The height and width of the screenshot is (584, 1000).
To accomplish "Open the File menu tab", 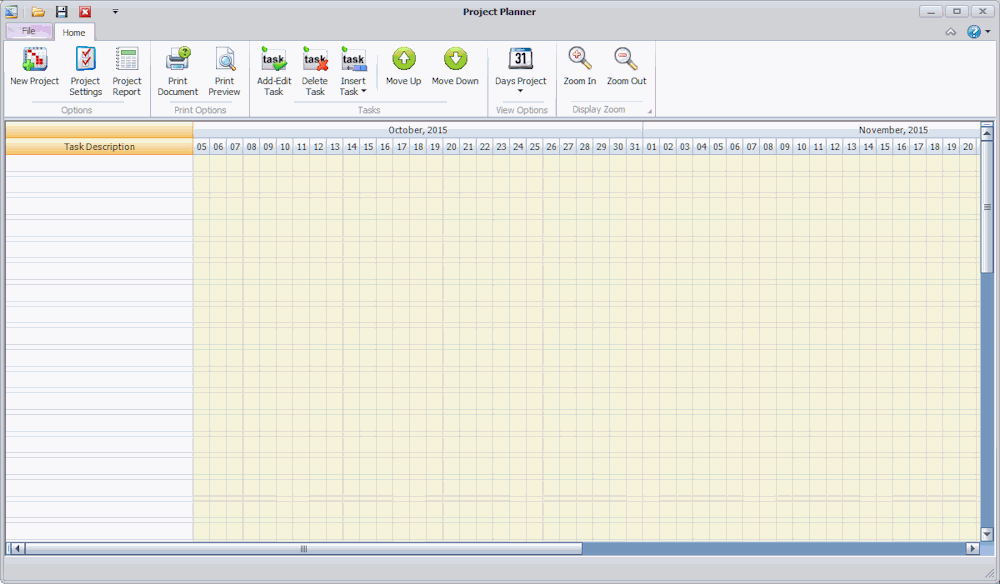I will point(28,31).
